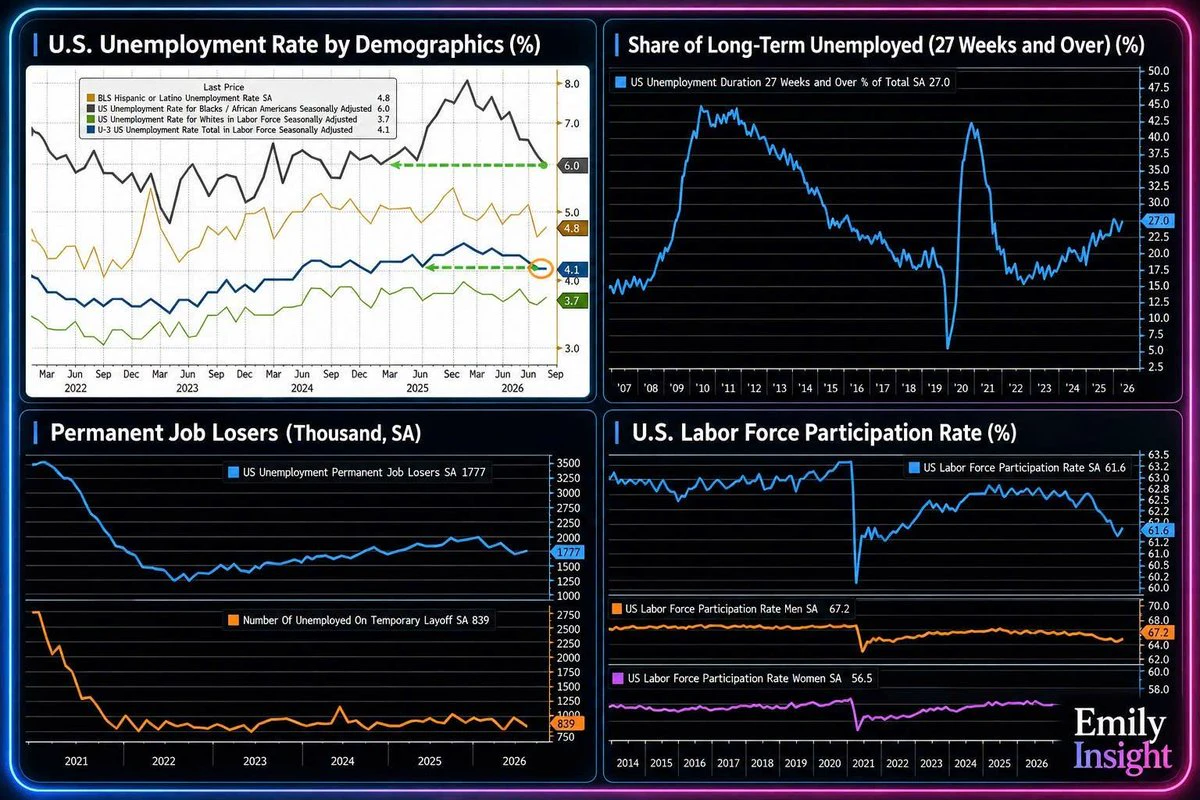Viewport: 1200px width, 800px height.
Task: Click the '2014' axis label in participation chart
Action: (x=628, y=764)
